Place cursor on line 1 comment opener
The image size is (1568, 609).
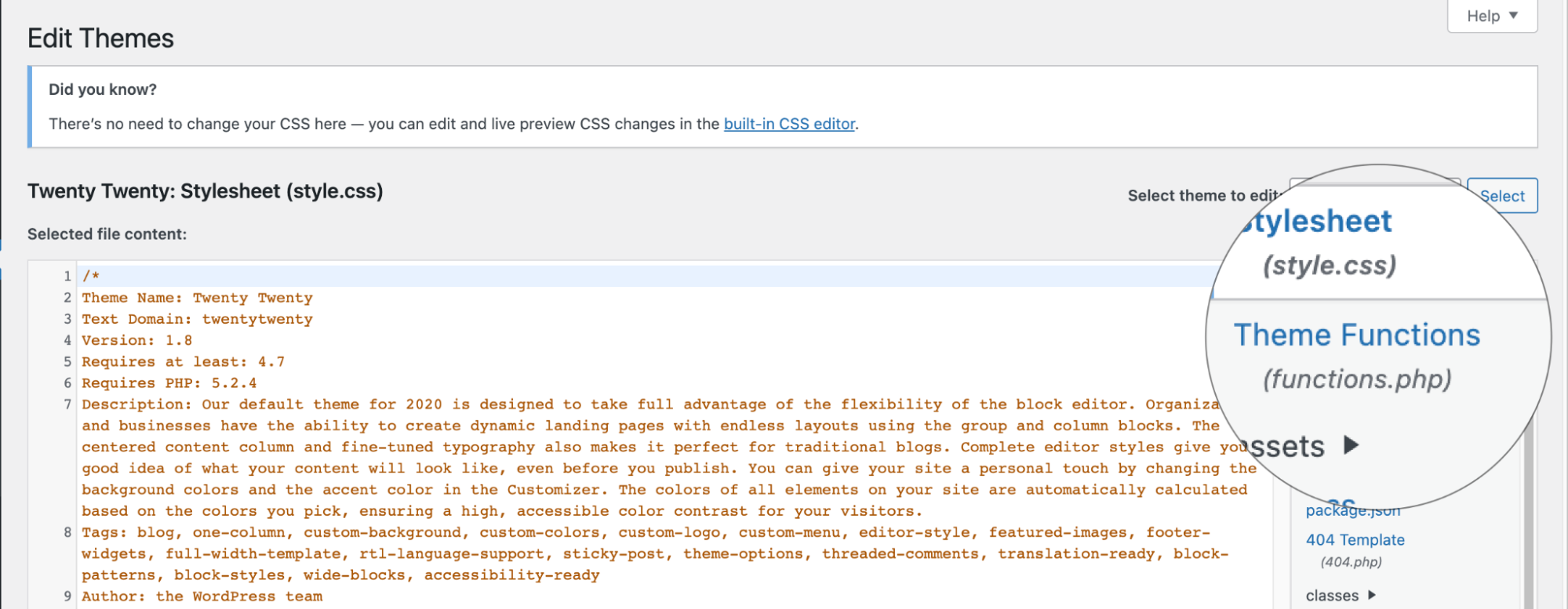pos(91,276)
